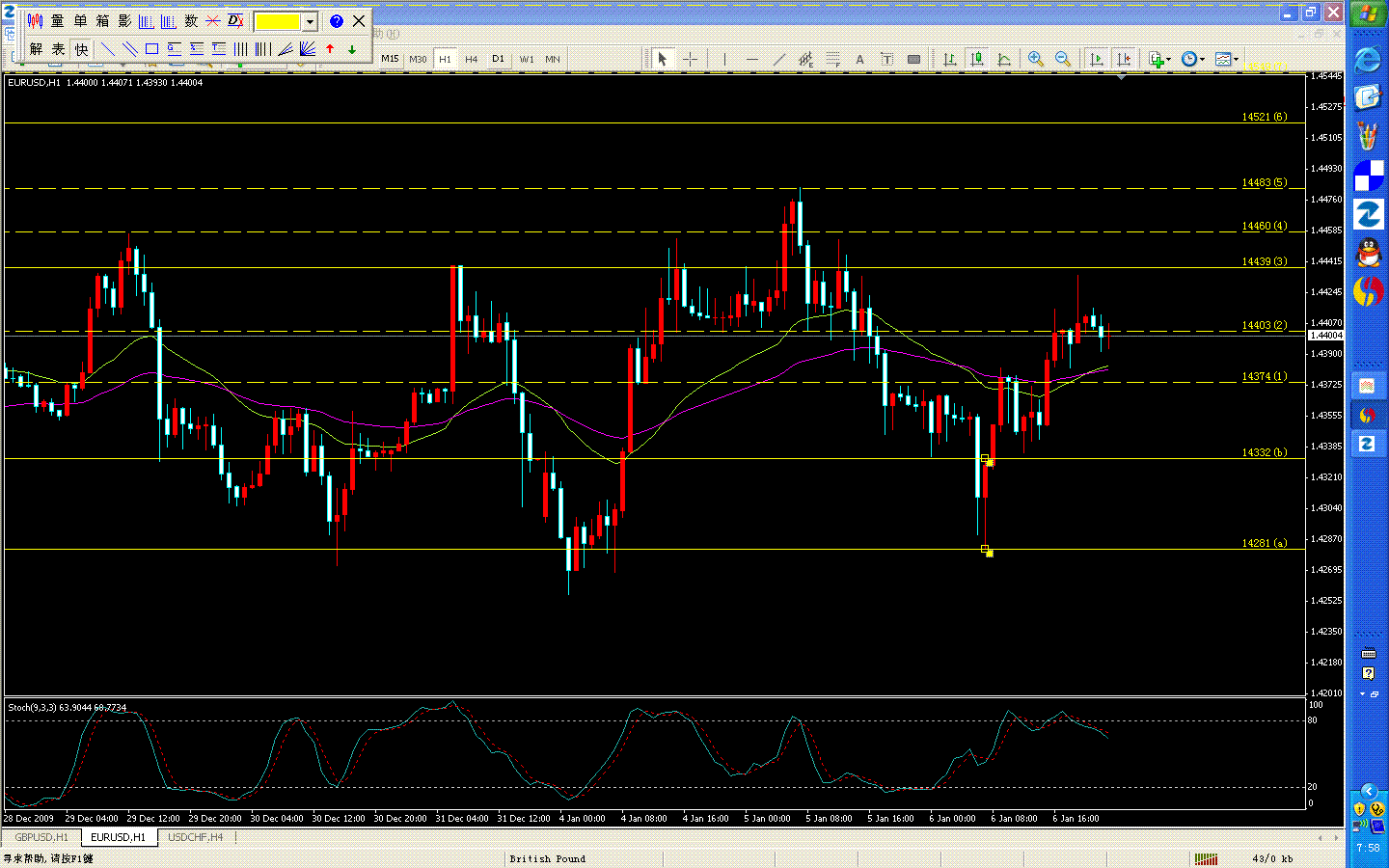Click the 表 button in floating toolbar

(58, 49)
